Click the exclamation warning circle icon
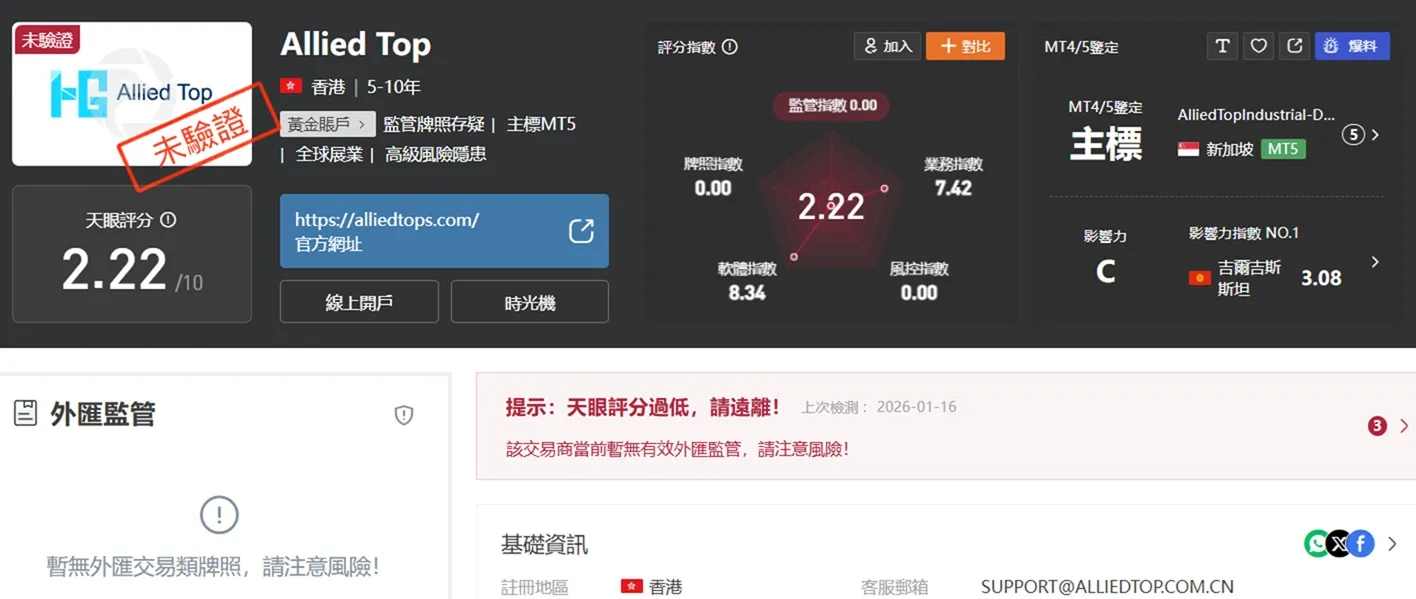Viewport: 1416px width, 599px height. click(219, 516)
